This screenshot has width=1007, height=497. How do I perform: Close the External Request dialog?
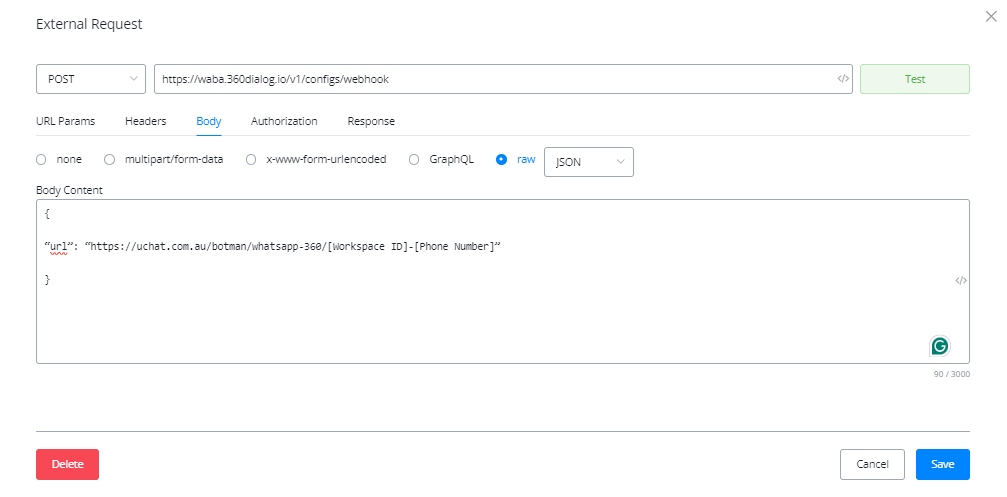990,17
